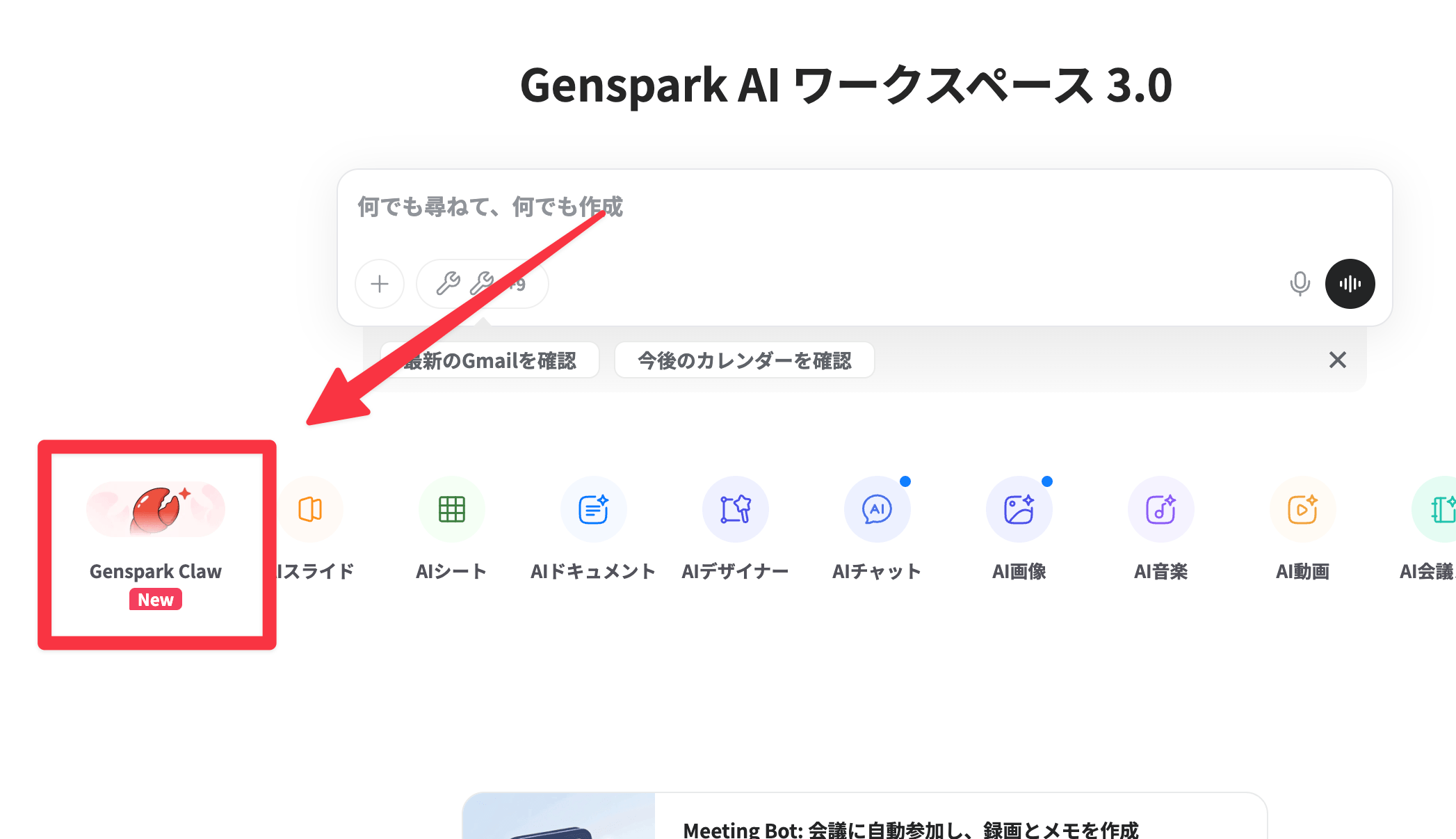Start the AIチャット chat icon
The image size is (1456, 839).
[877, 510]
